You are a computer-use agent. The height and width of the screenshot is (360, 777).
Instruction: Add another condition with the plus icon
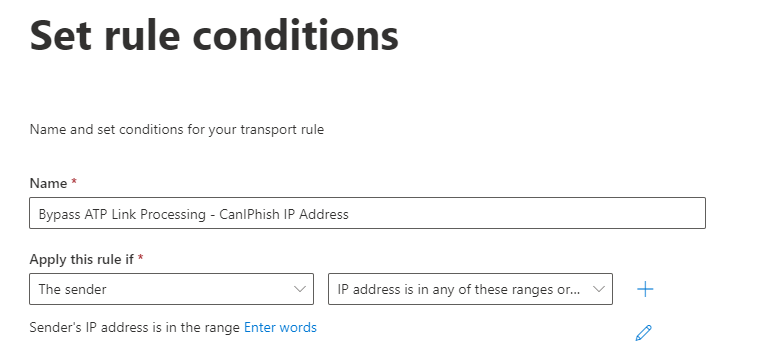(x=645, y=289)
